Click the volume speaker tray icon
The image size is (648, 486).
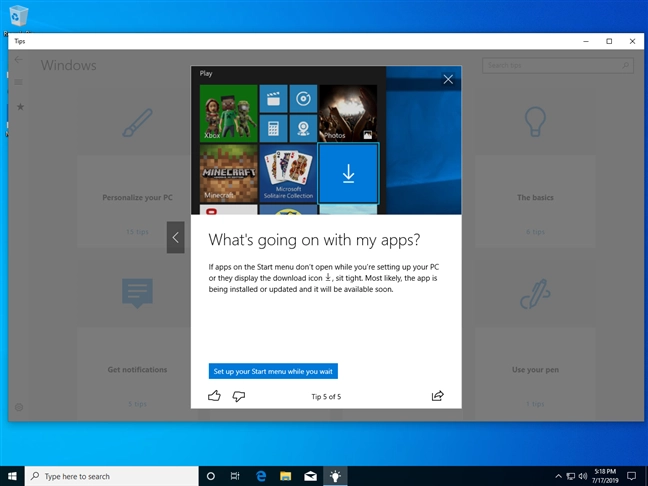point(583,476)
